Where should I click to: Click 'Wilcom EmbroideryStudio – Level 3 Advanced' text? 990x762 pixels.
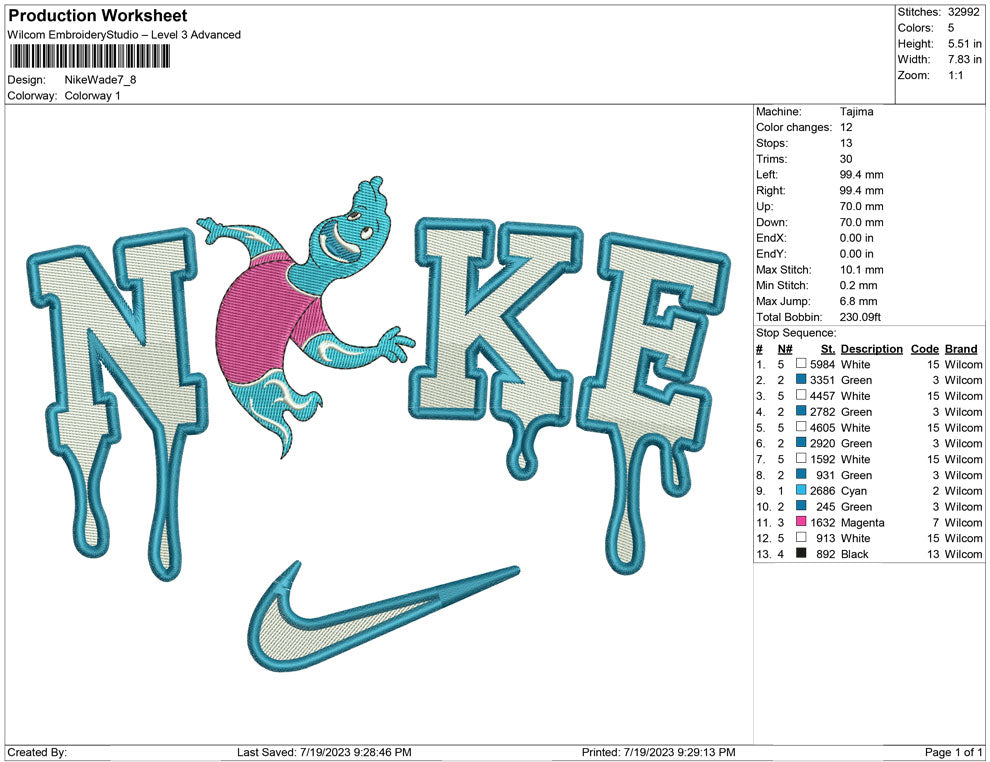coord(124,35)
